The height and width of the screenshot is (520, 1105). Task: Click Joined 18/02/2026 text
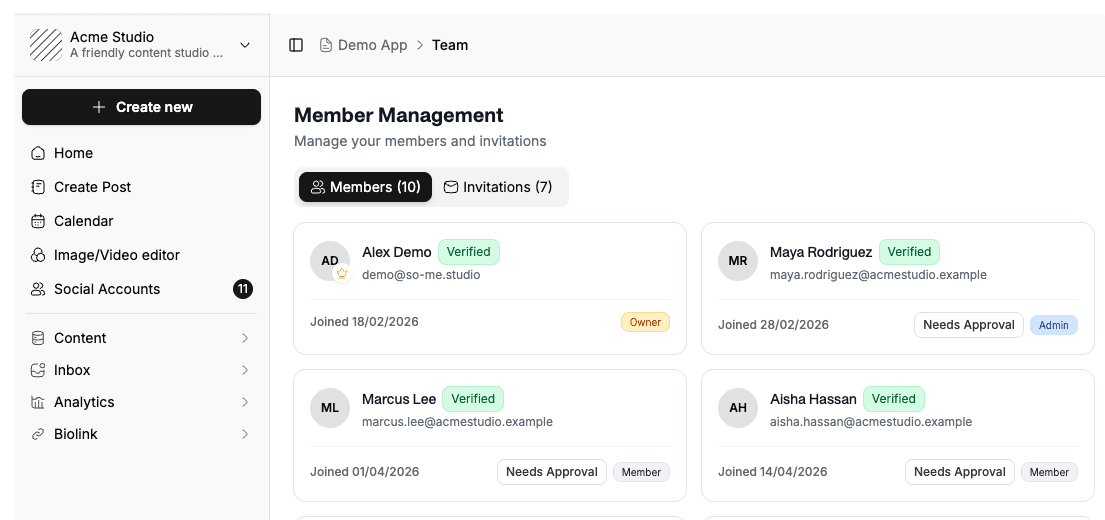point(364,322)
